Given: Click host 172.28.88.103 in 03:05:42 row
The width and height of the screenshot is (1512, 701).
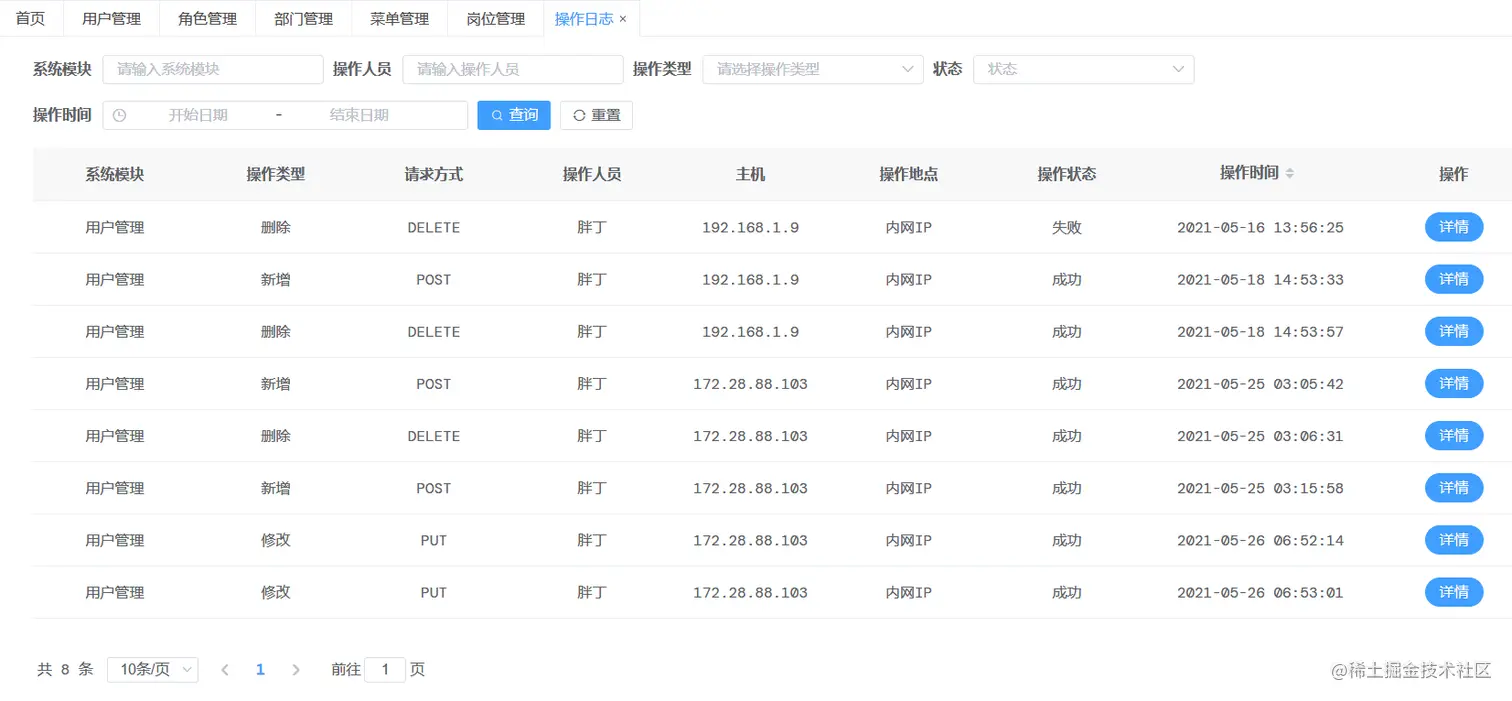Looking at the screenshot, I should pyautogui.click(x=750, y=384).
